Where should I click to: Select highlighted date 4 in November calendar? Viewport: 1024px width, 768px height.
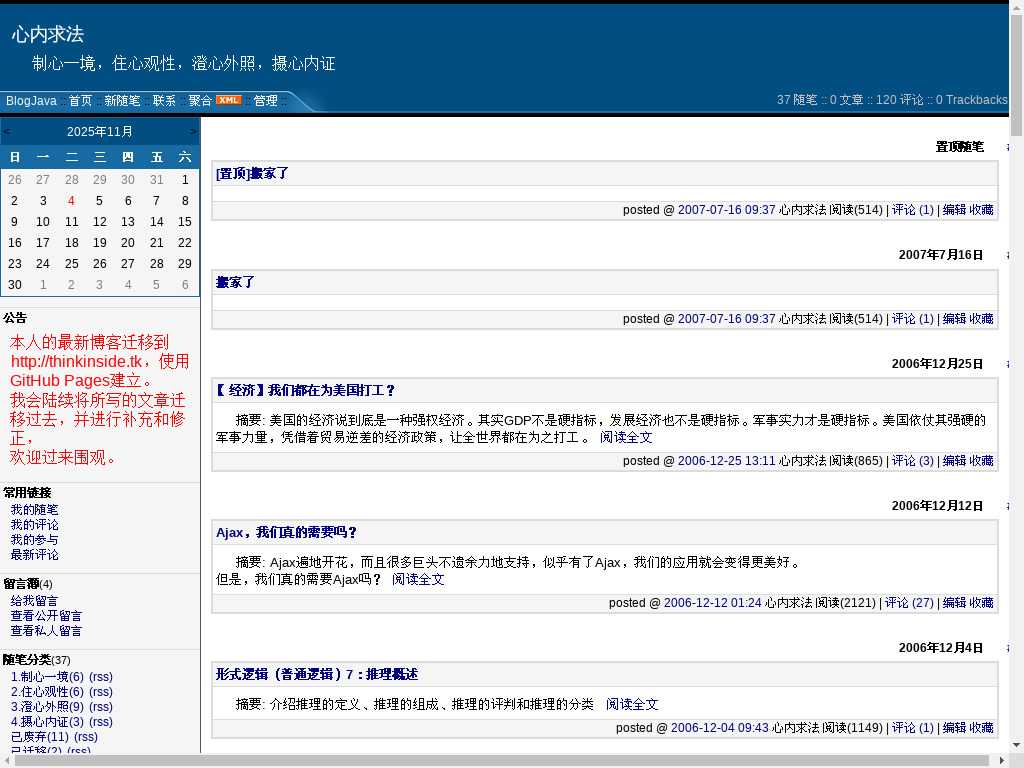(71, 201)
